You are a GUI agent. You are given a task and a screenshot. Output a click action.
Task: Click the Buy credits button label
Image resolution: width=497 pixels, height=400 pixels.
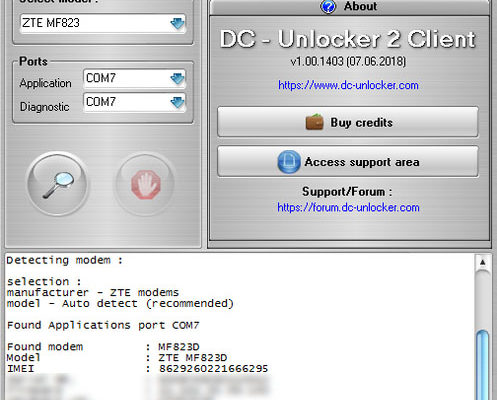pos(361,123)
